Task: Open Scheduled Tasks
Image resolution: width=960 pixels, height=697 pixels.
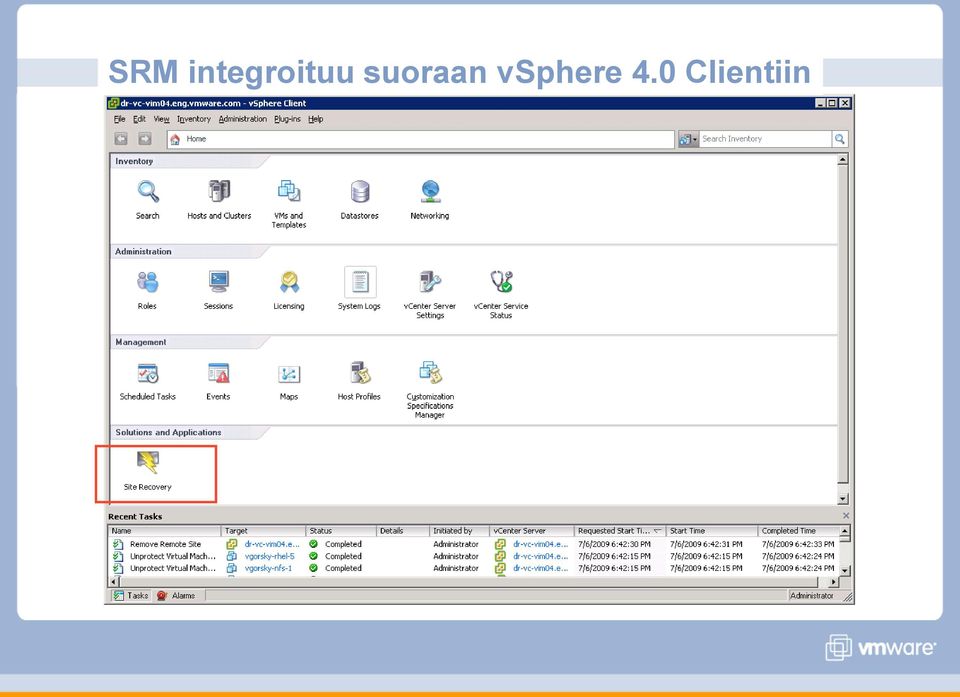Action: point(148,380)
